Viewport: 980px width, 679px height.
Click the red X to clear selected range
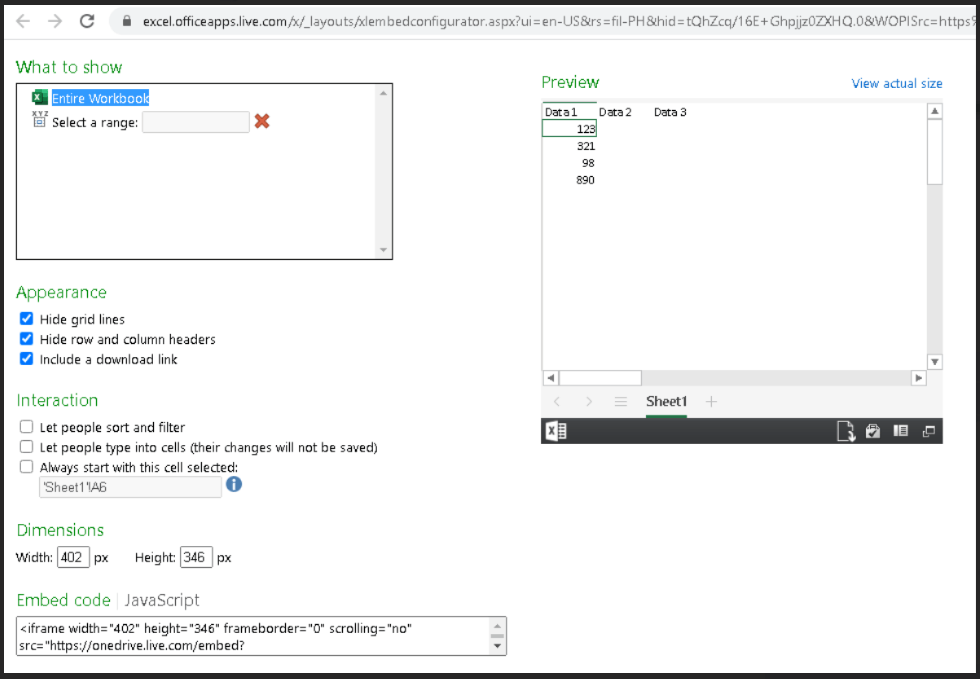pos(260,121)
